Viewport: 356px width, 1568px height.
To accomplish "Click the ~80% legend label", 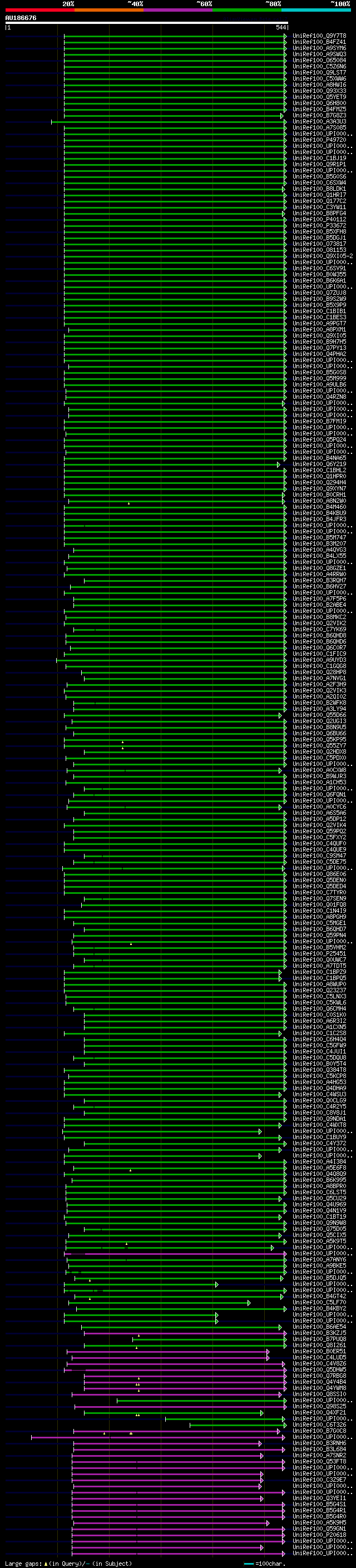I will tap(273, 4).
